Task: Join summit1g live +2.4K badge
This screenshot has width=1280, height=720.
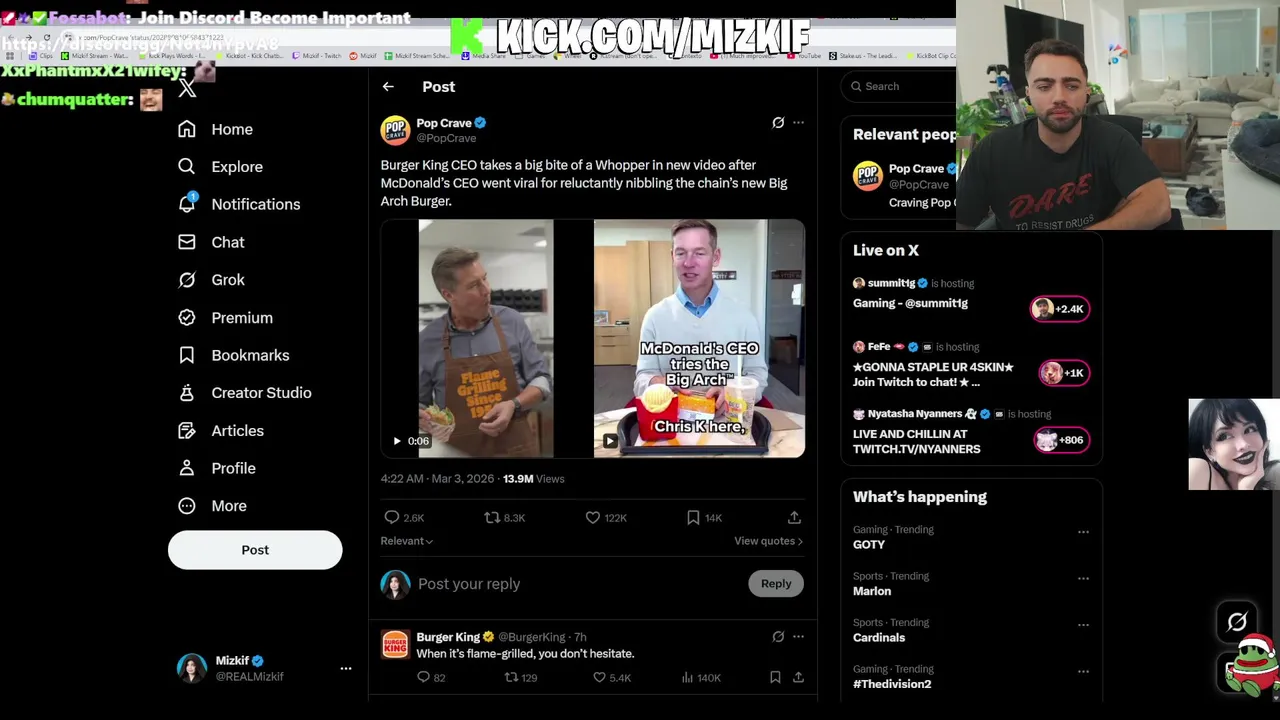Action: click(x=1060, y=309)
